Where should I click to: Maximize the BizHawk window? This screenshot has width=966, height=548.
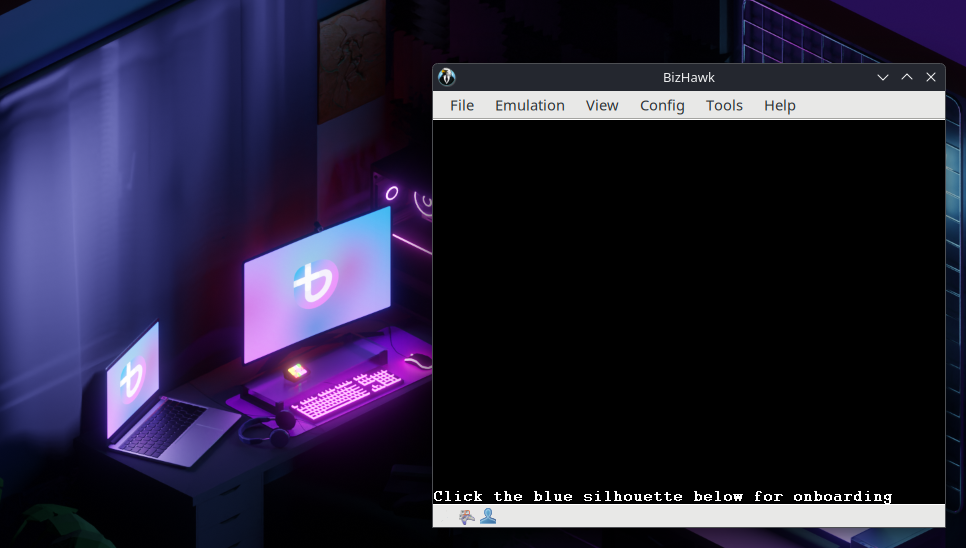click(x=907, y=77)
